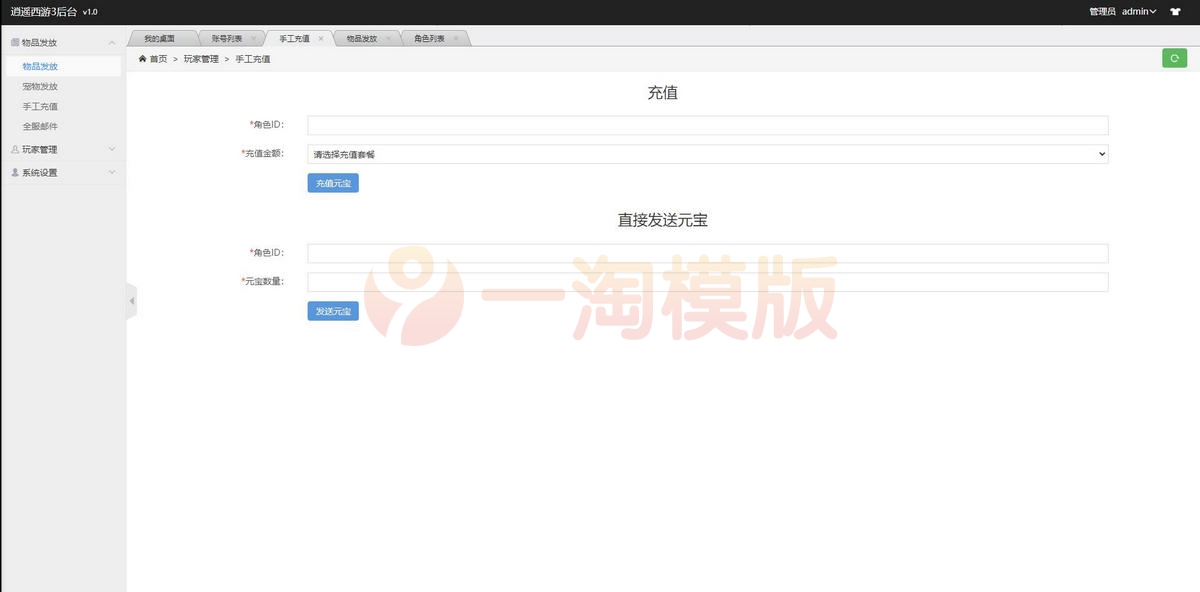Collapse the 物品发放 sidebar section

coord(112,42)
